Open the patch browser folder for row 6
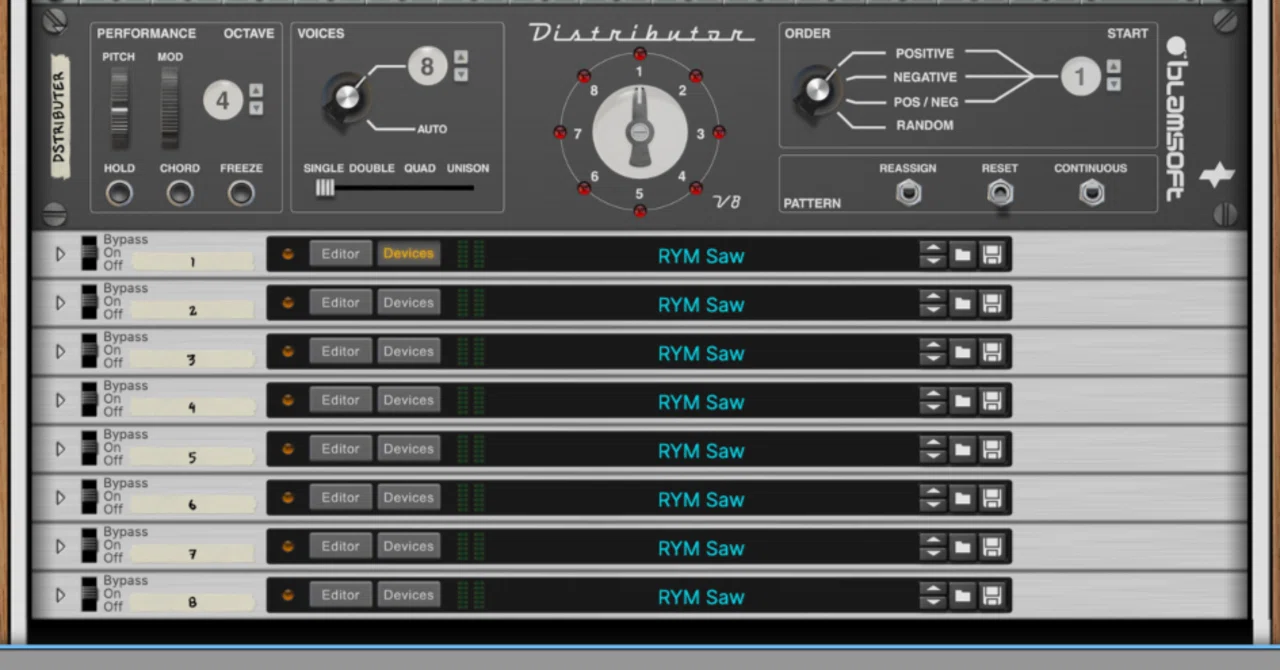This screenshot has height=670, width=1280. 962,499
